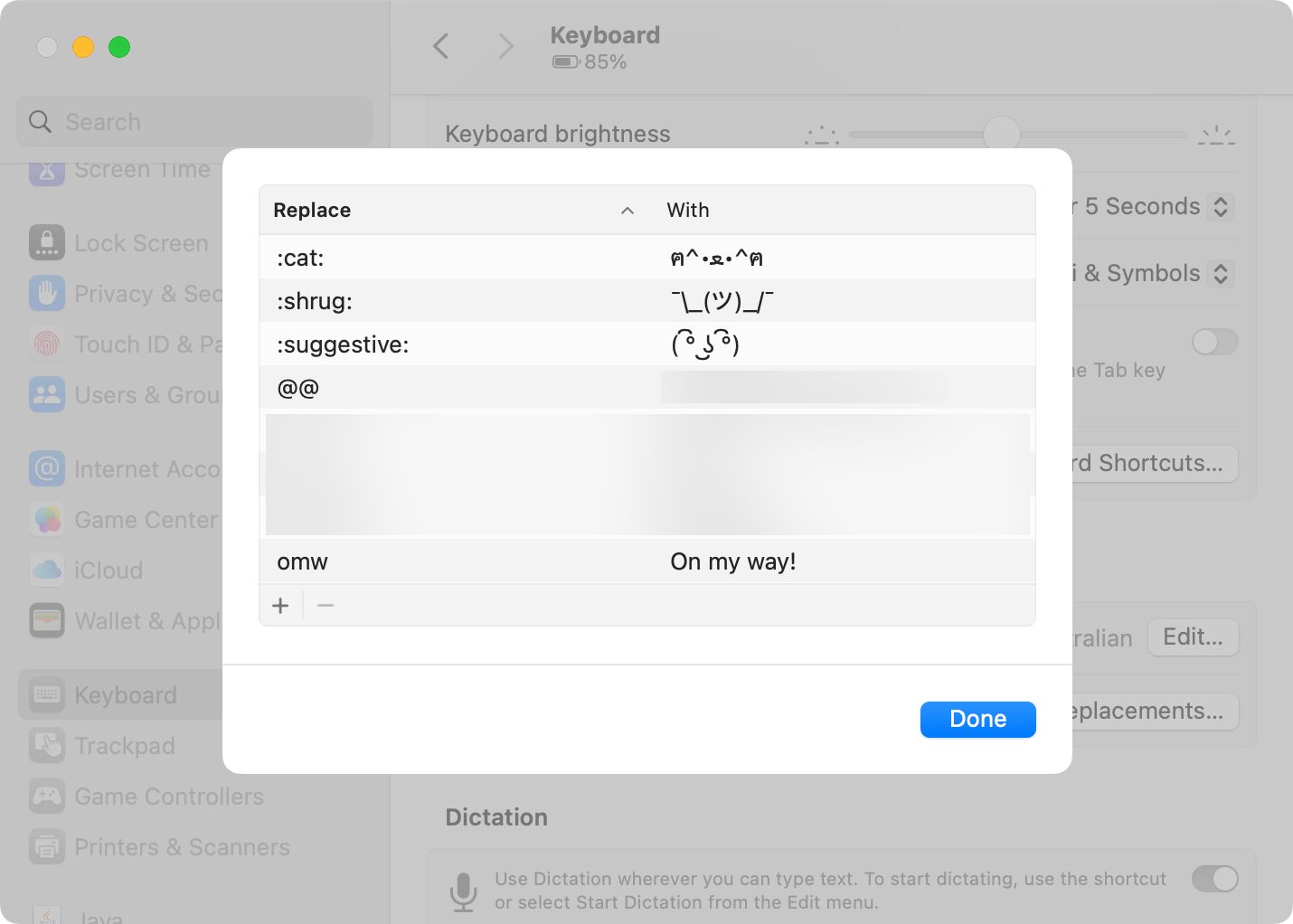Screen dimensions: 1293x924
Task: Click the Lock Screen sidebar icon
Action: (47, 243)
